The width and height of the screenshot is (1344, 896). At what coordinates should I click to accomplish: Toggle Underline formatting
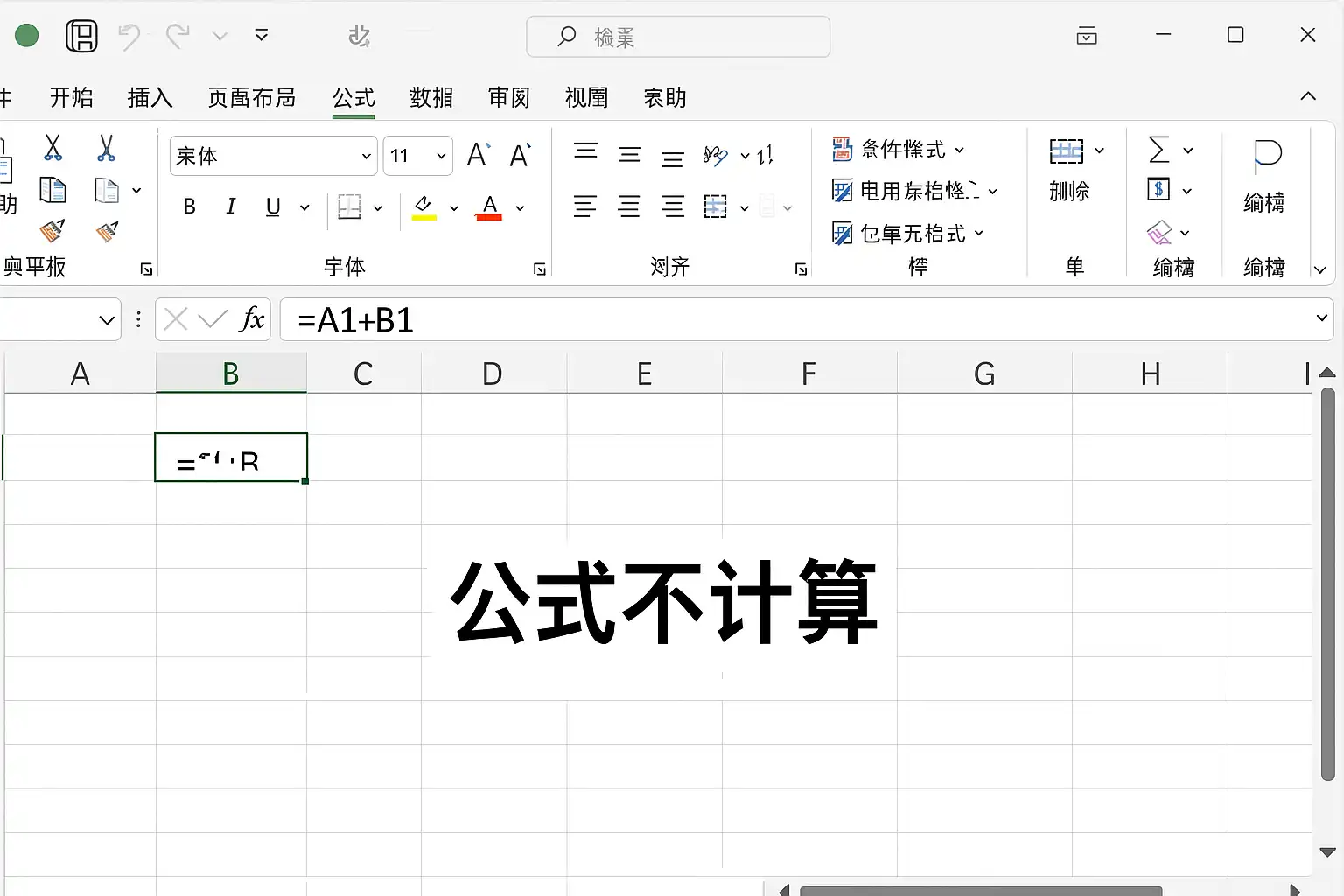coord(273,206)
